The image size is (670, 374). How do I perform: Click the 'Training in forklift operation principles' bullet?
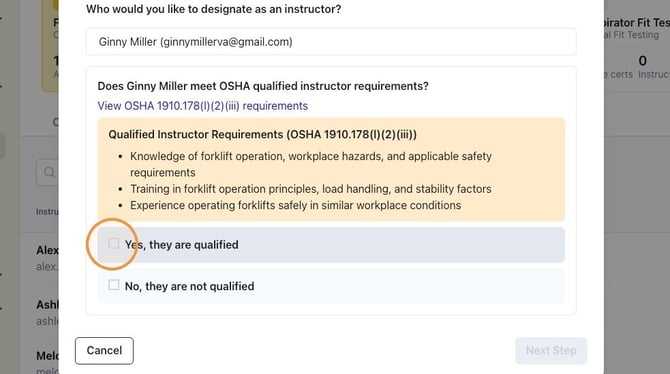click(x=311, y=189)
